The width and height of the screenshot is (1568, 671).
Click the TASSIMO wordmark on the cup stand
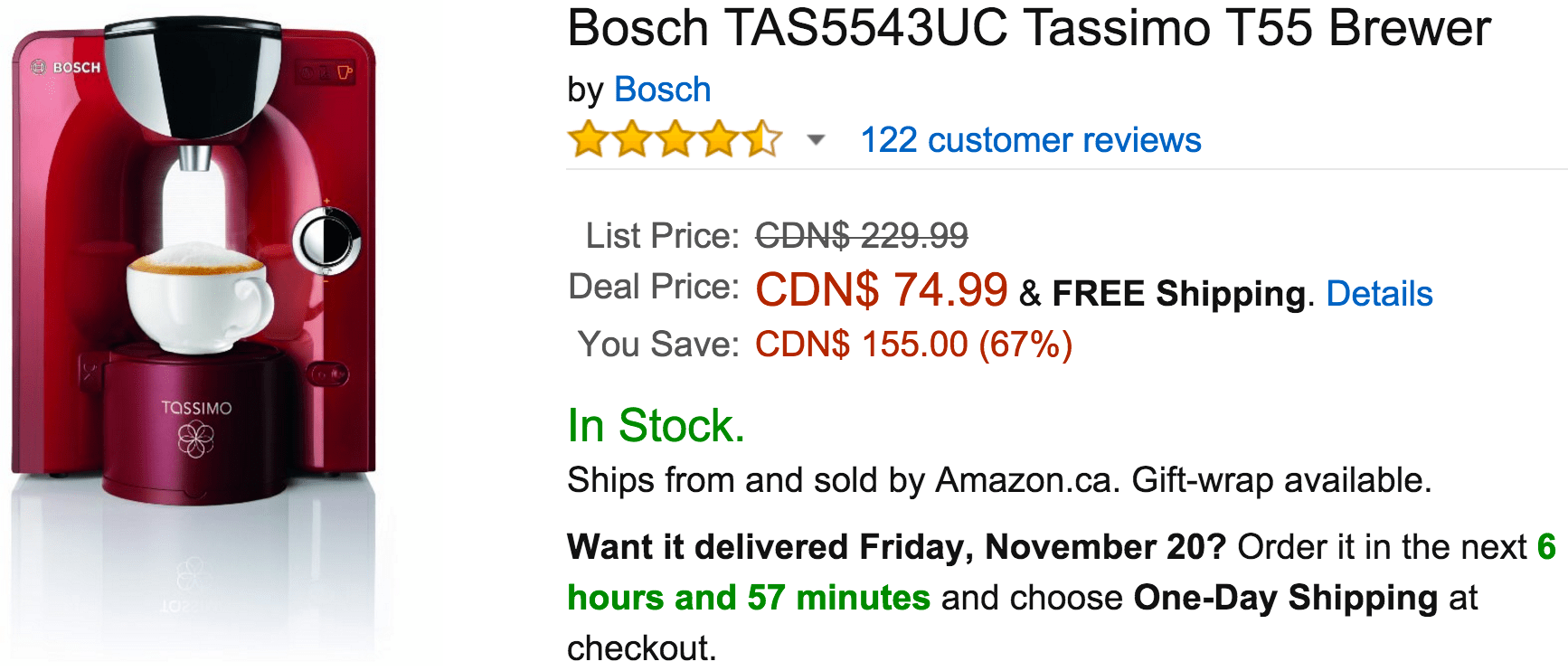click(x=196, y=408)
